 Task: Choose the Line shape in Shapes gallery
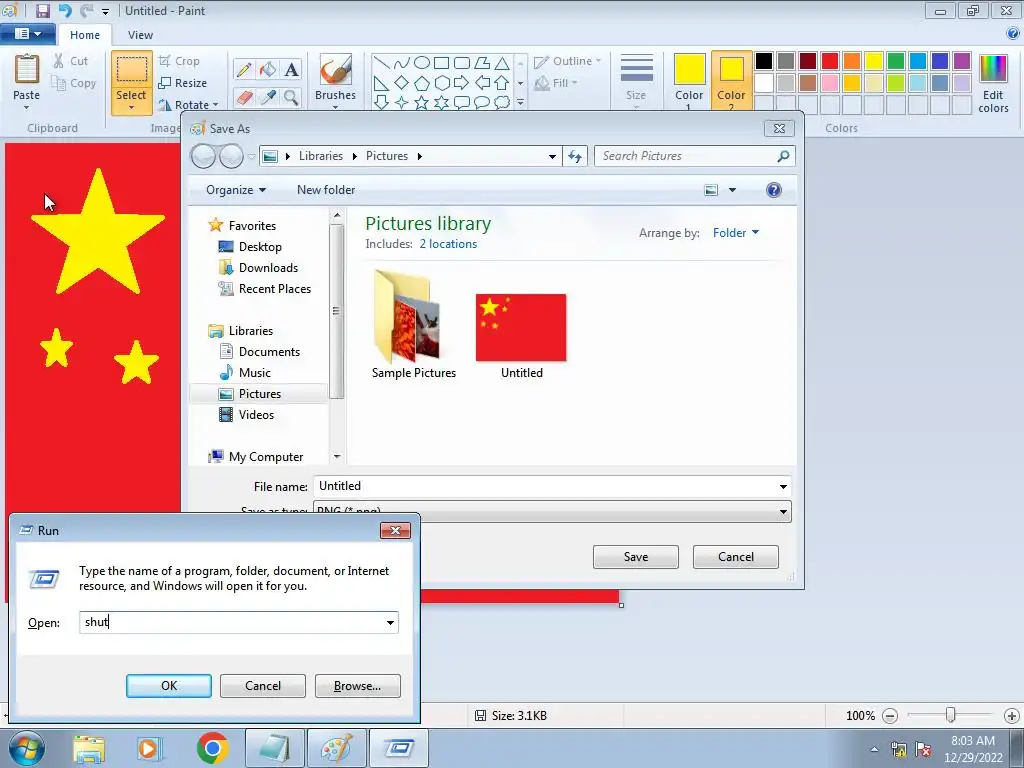click(381, 63)
